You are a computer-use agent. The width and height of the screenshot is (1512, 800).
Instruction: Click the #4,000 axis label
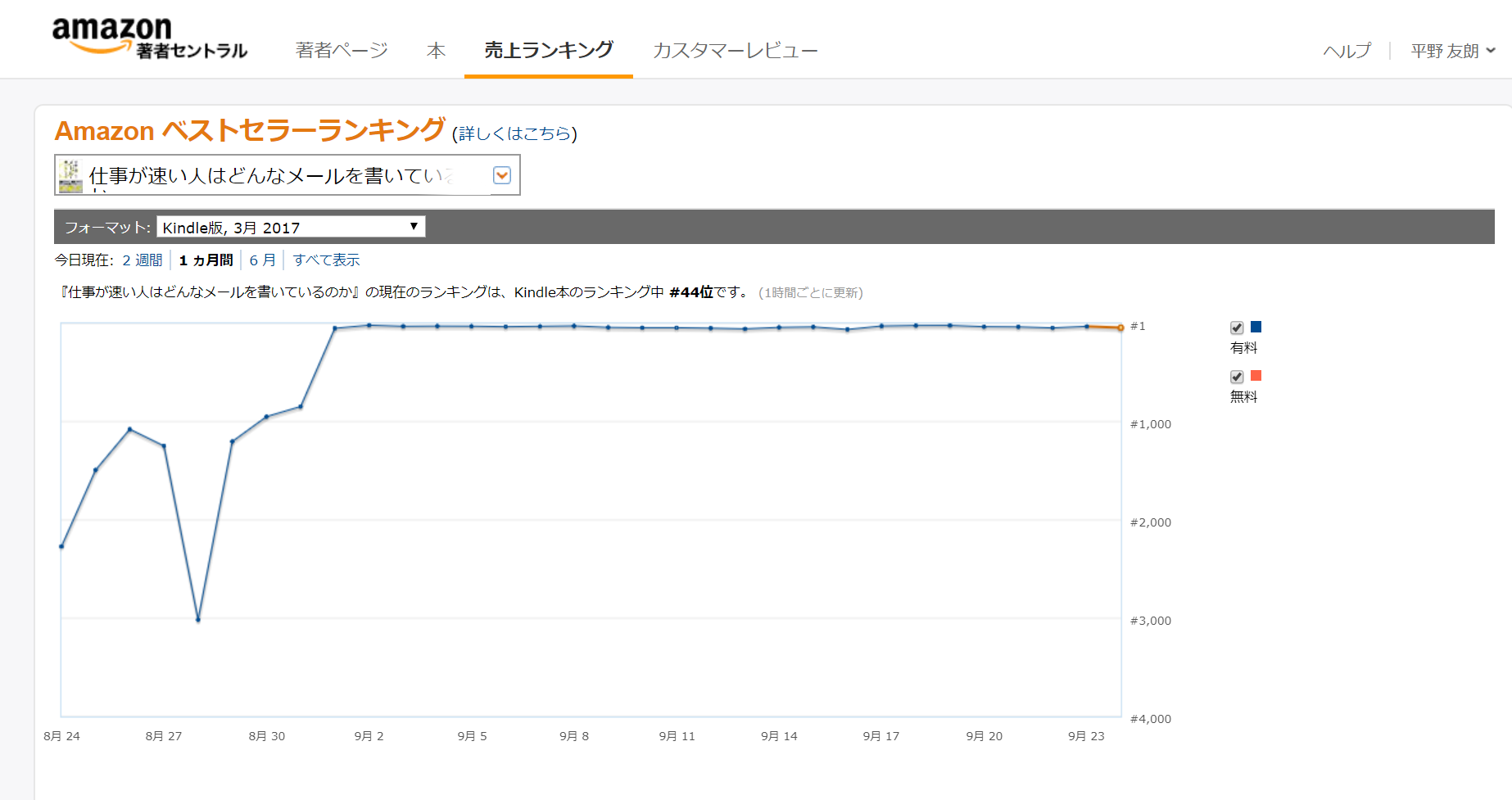coord(1151,719)
